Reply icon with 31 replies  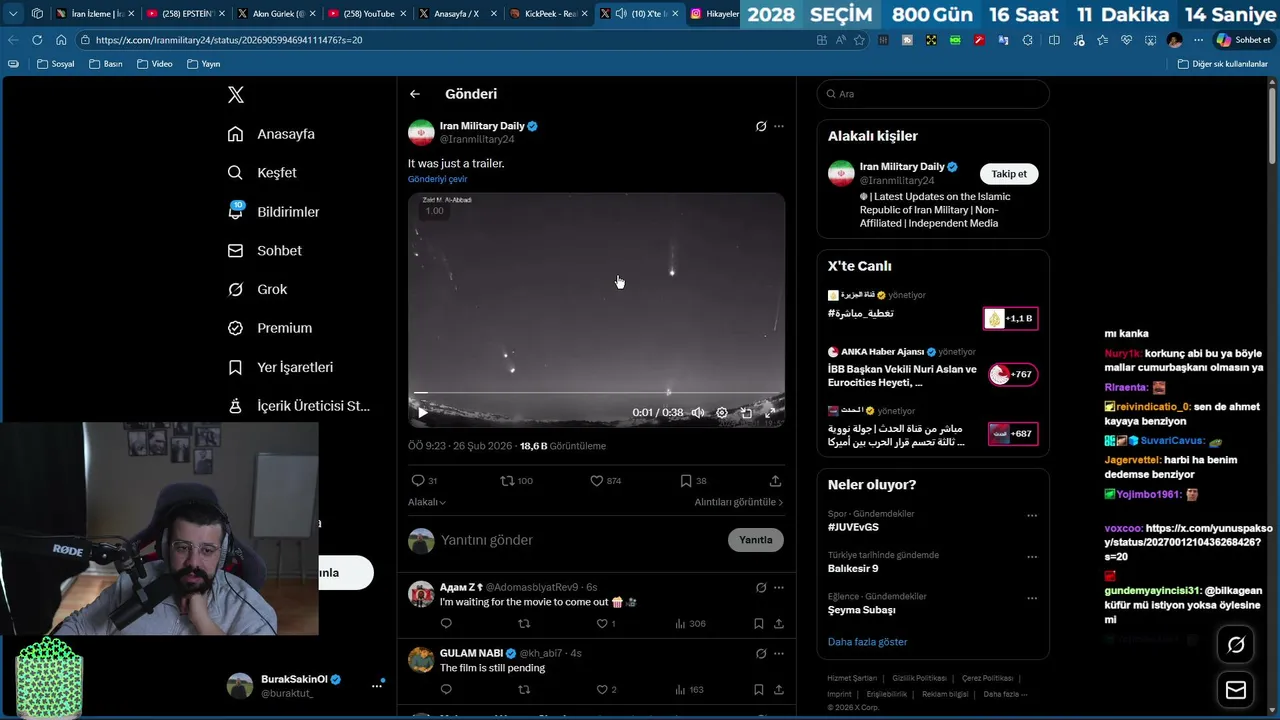click(424, 481)
